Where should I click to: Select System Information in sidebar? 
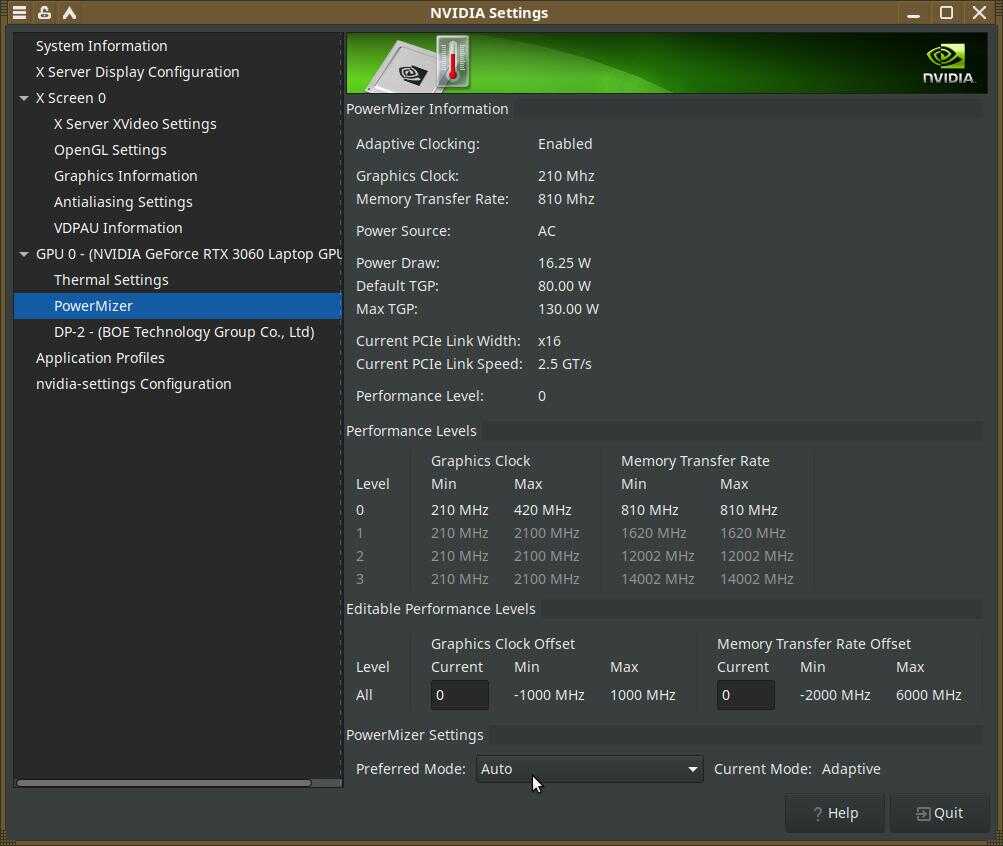tap(102, 46)
